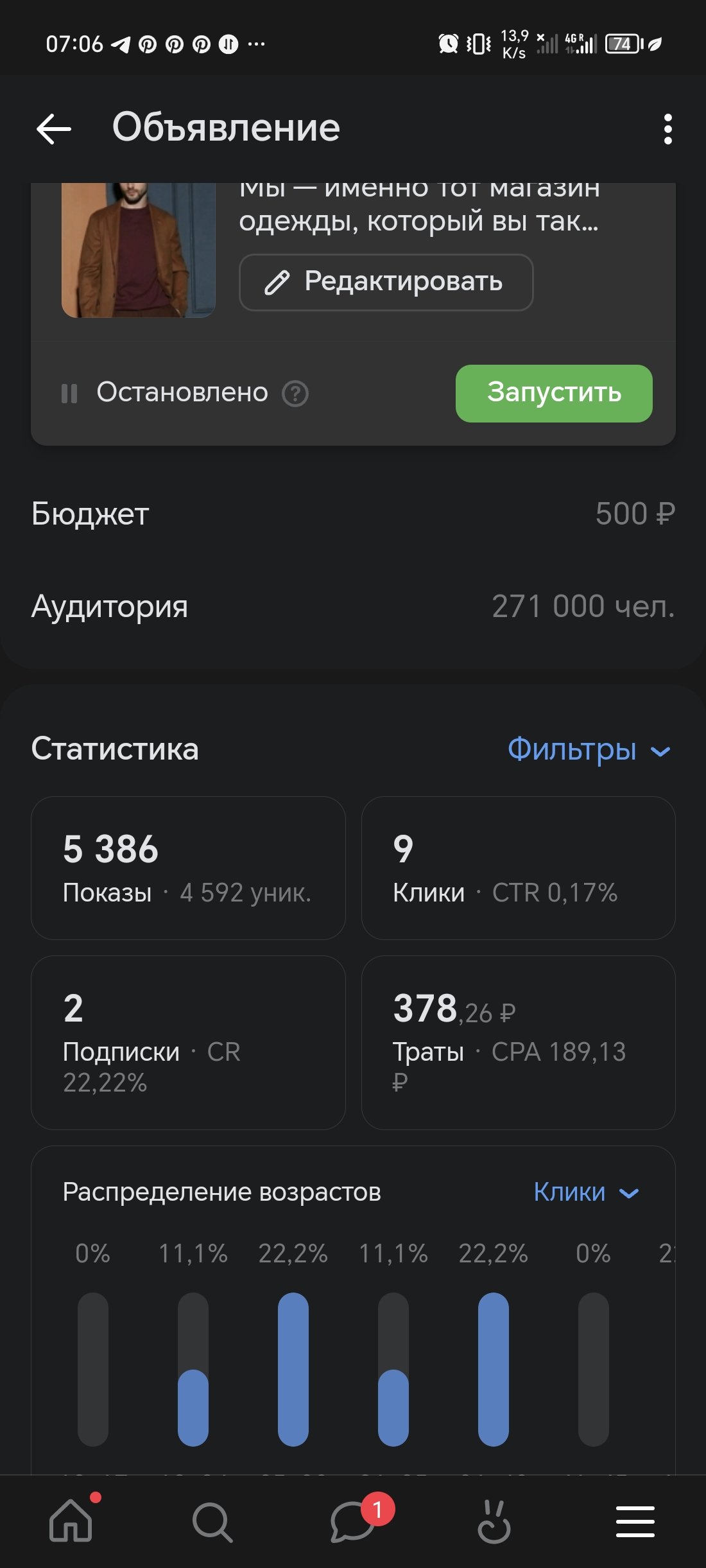Viewport: 706px width, 1568px height.
Task: Tap the Показы statistics card
Action: point(188,867)
